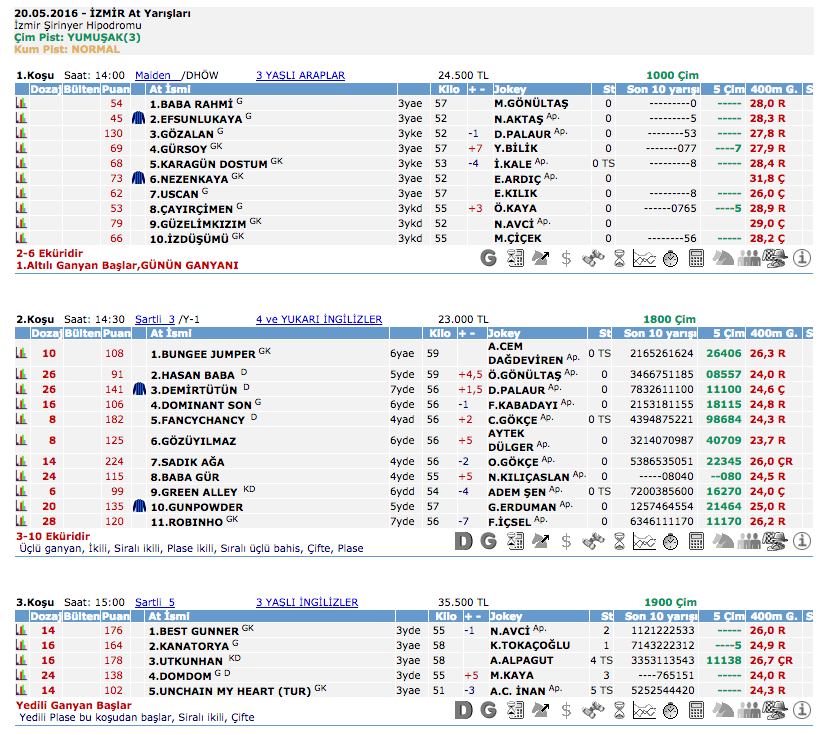Screen dimensions: 836x735
Task: Open the info icon for race 1
Action: point(801,258)
